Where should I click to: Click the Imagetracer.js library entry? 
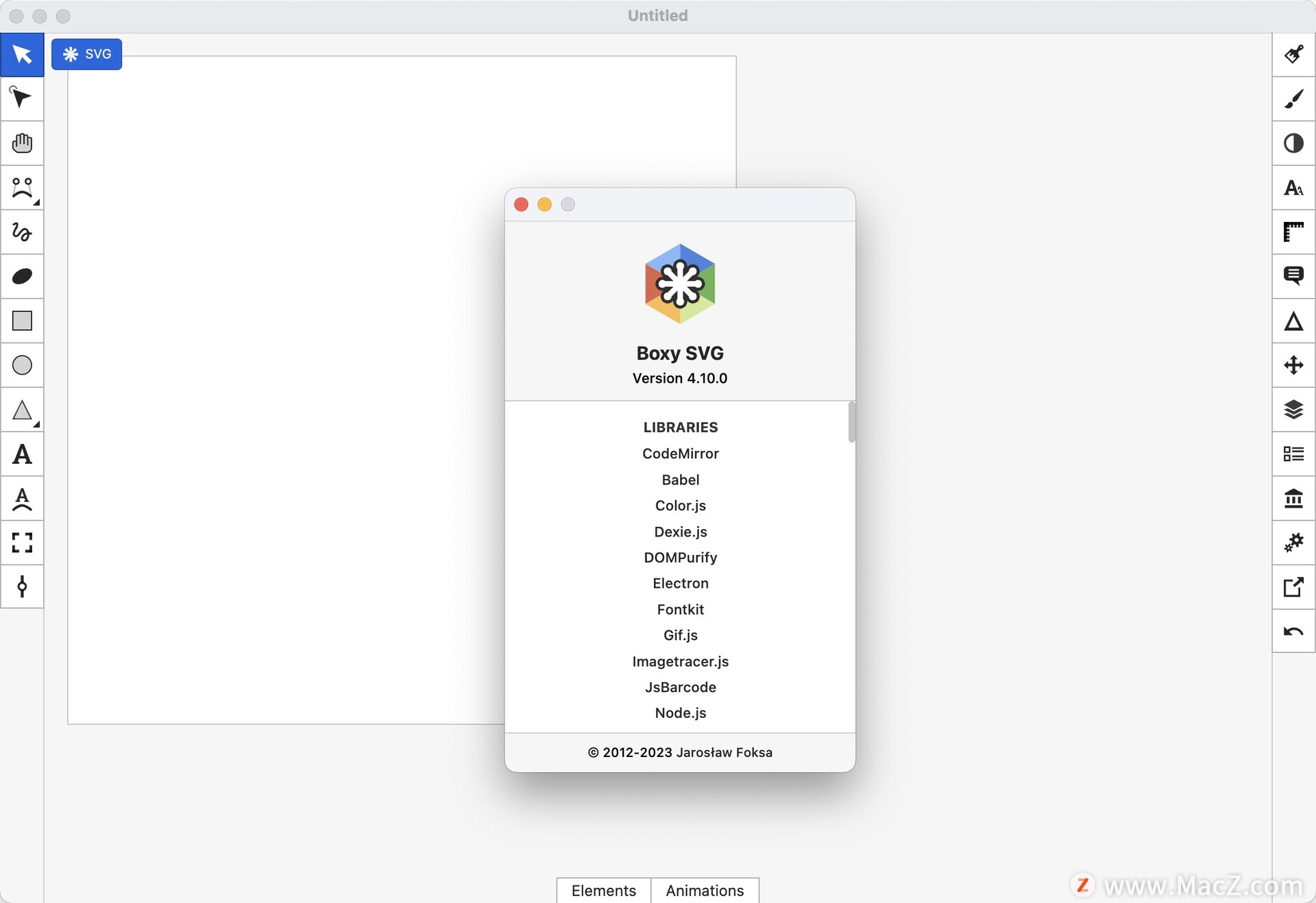coord(680,661)
